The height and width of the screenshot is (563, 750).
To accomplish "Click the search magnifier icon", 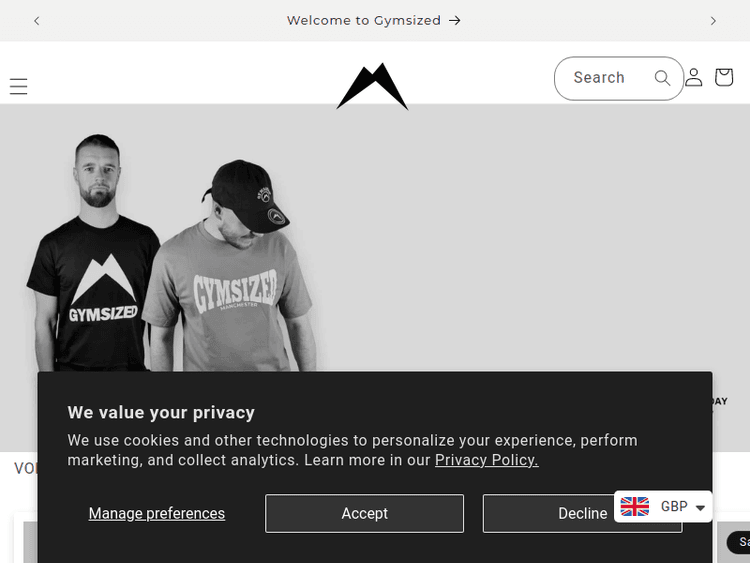I will click(x=662, y=78).
